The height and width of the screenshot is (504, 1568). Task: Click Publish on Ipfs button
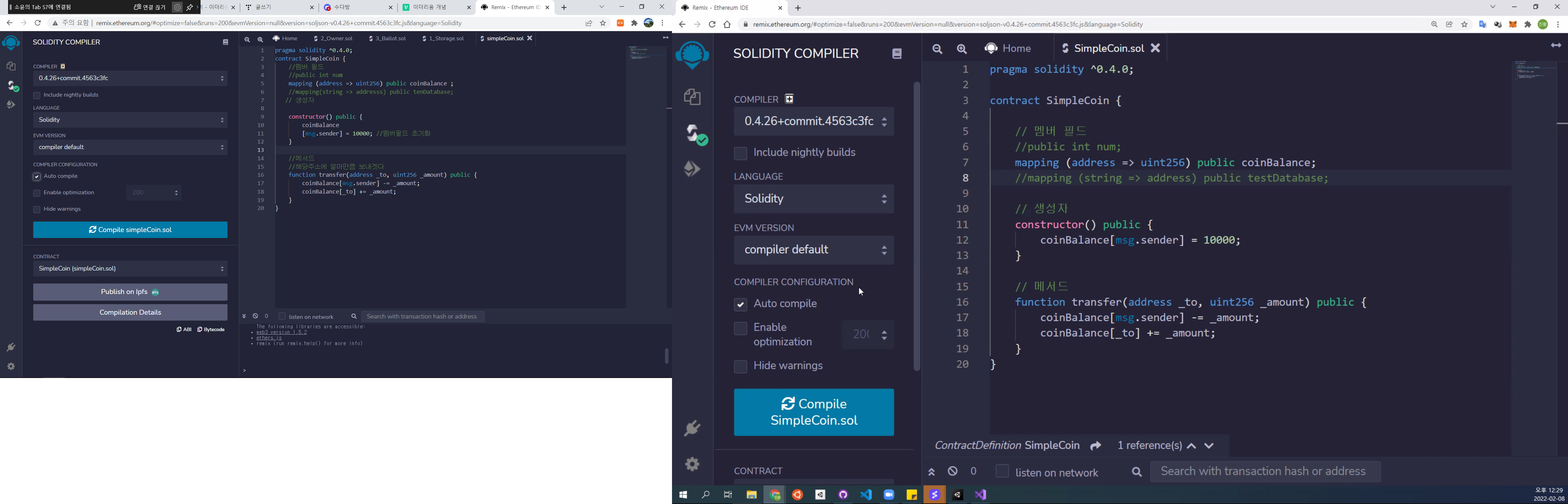pyautogui.click(x=129, y=292)
